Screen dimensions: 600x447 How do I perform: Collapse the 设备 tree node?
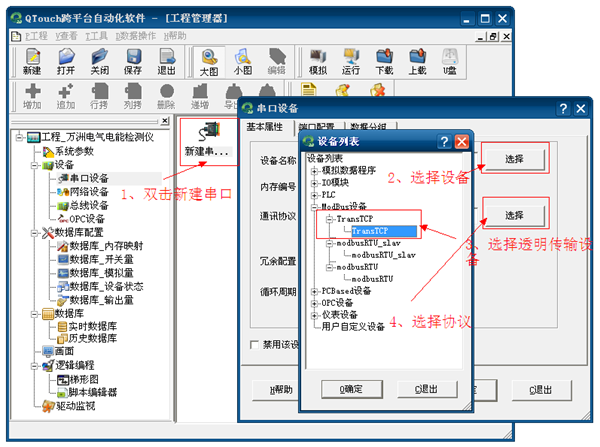click(35, 165)
